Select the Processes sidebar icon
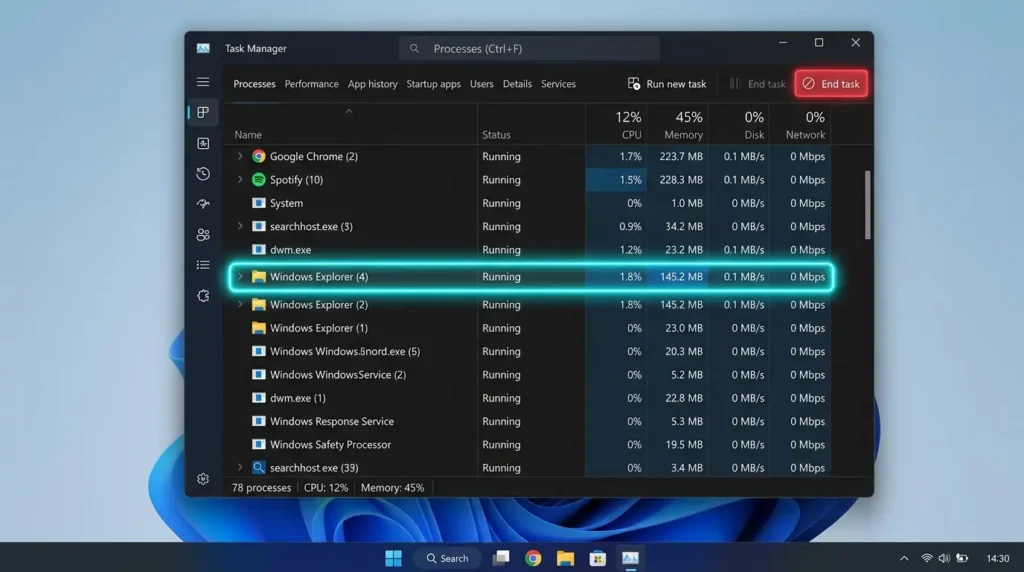The width and height of the screenshot is (1024, 572). (203, 112)
